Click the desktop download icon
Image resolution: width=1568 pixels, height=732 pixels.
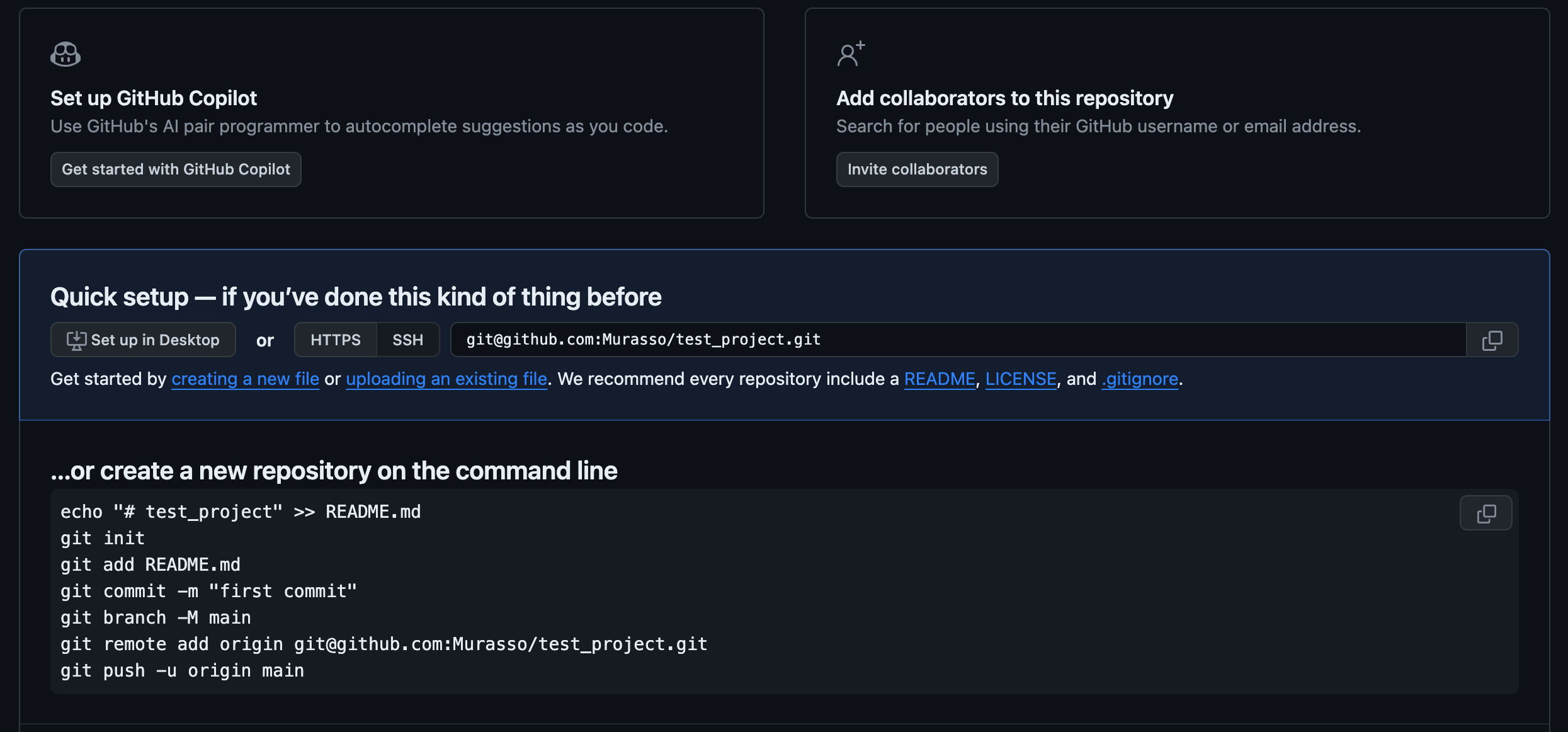(76, 340)
